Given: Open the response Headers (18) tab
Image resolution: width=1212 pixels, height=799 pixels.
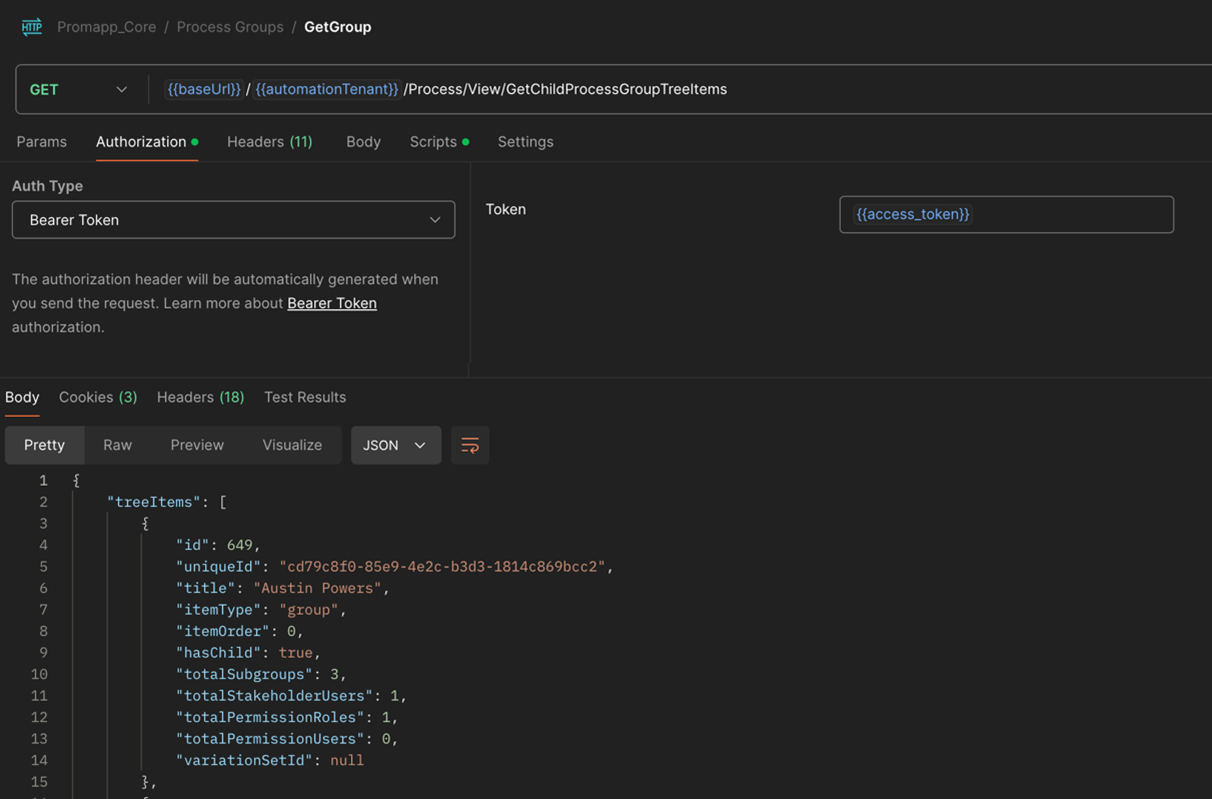Looking at the screenshot, I should pyautogui.click(x=200, y=397).
